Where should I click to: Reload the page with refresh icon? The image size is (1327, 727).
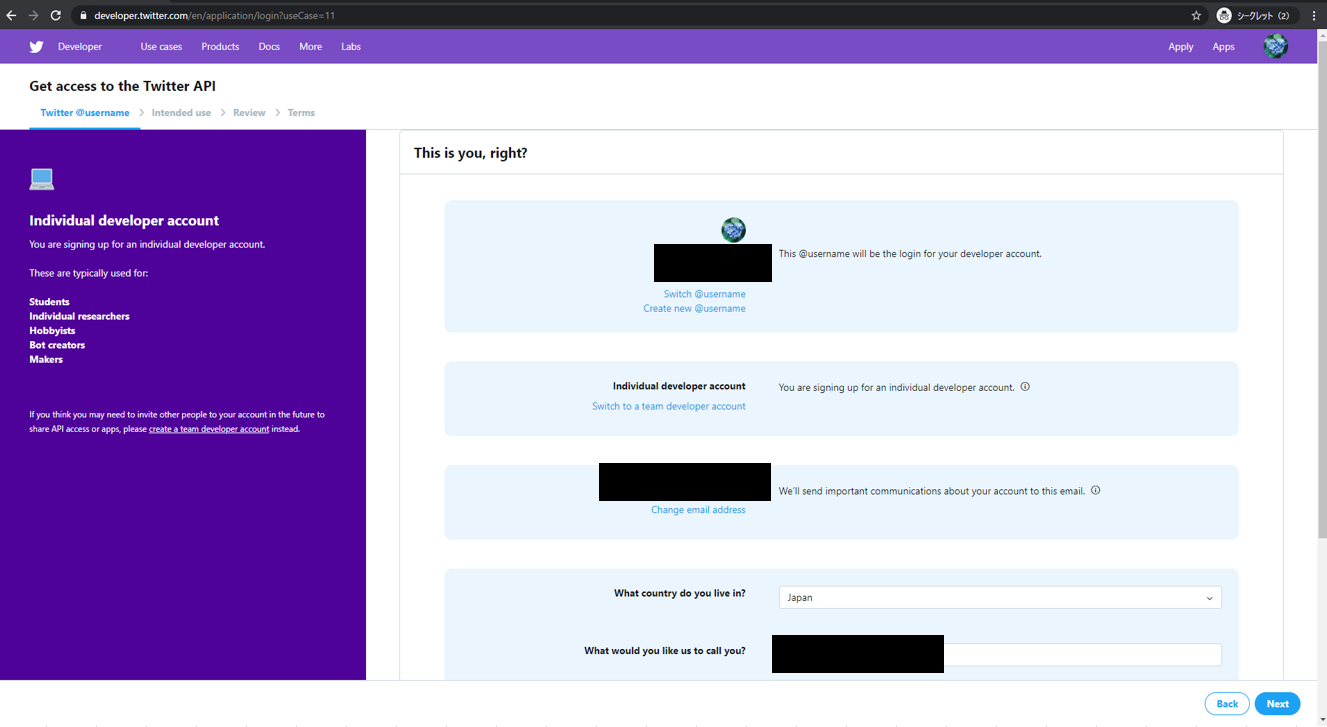[56, 15]
